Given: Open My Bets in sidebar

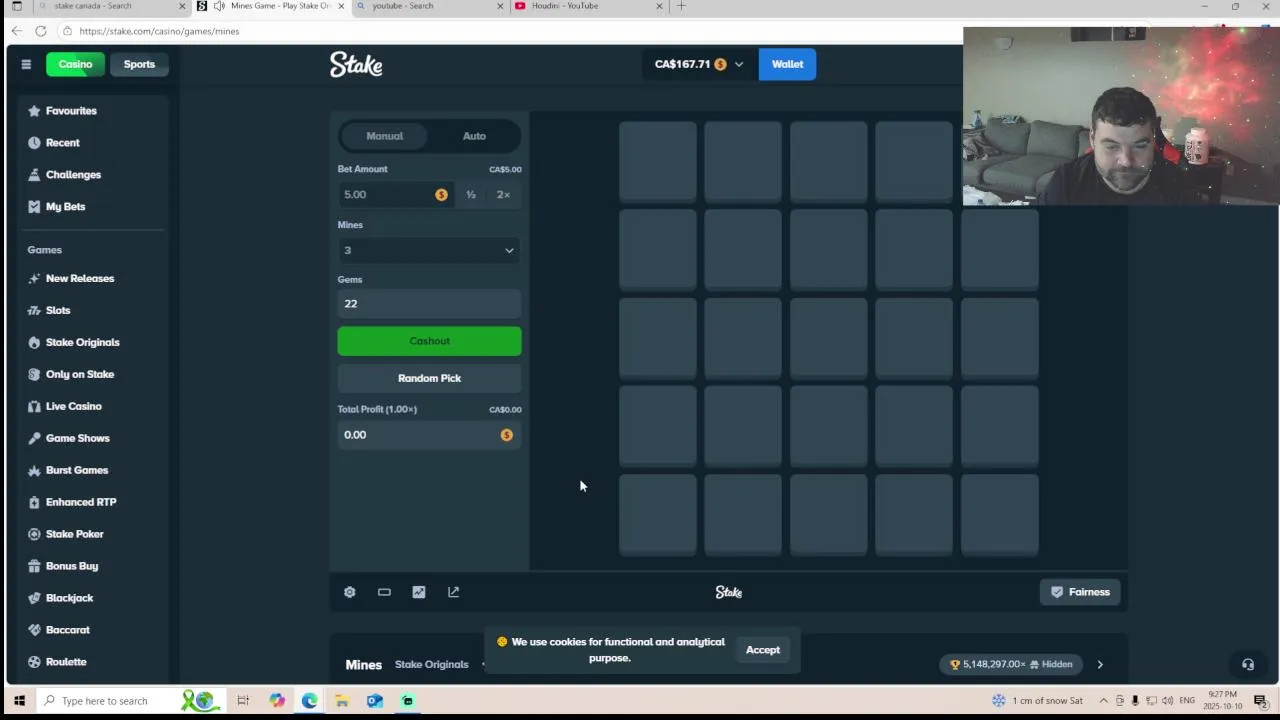Looking at the screenshot, I should click(65, 207).
